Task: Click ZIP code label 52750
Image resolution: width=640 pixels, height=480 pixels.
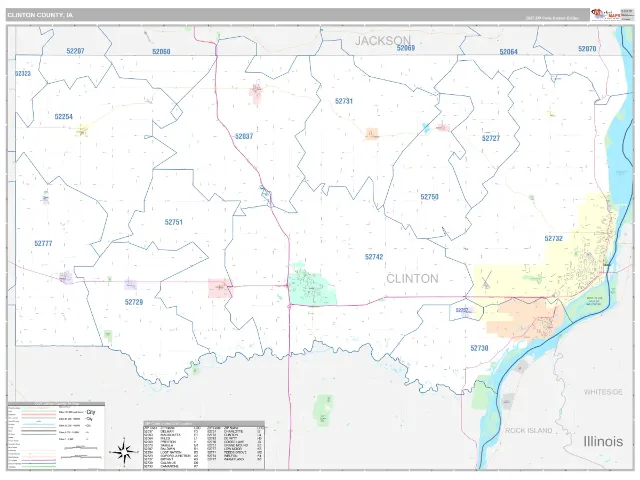Action: click(x=429, y=197)
